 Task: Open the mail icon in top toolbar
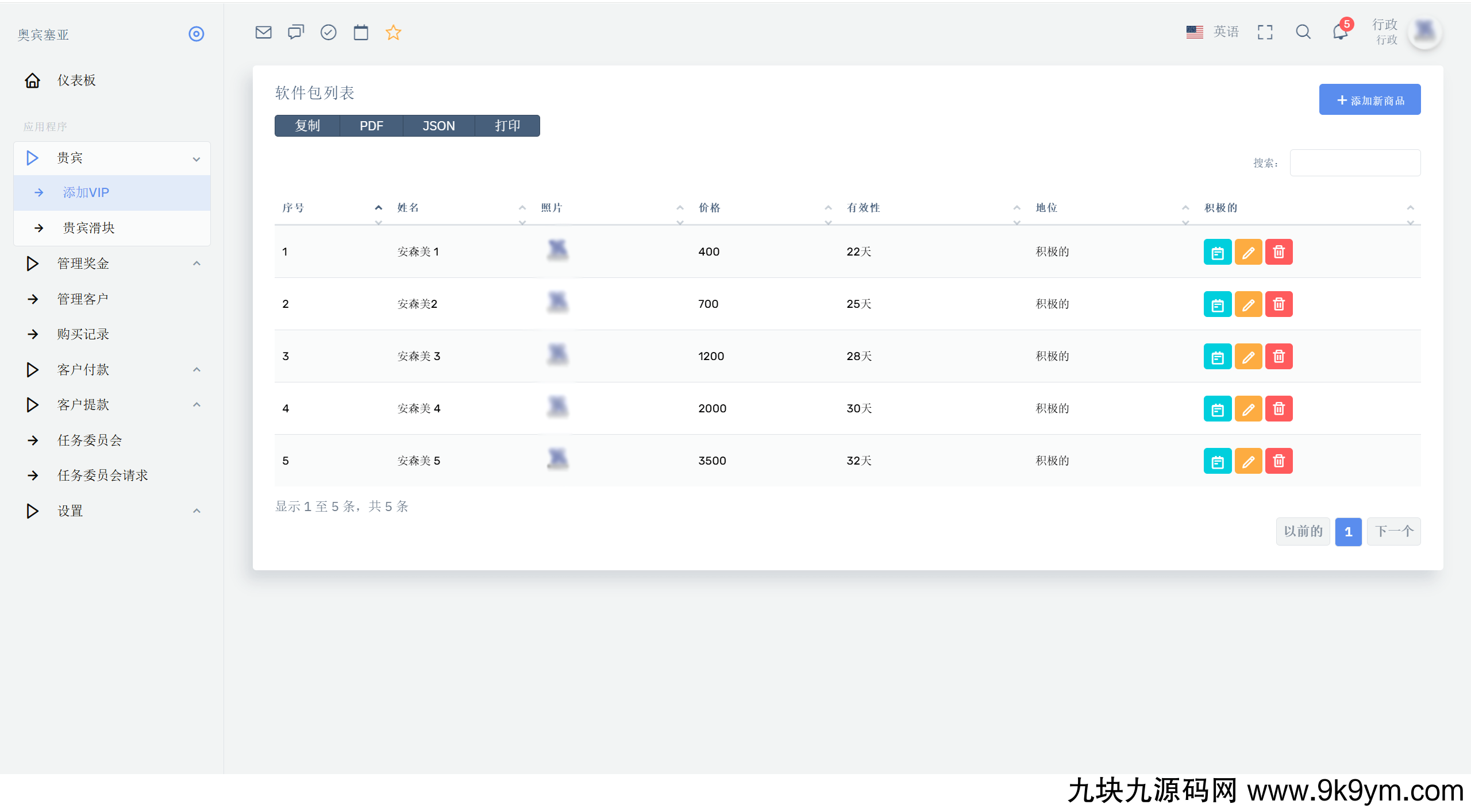coord(263,32)
